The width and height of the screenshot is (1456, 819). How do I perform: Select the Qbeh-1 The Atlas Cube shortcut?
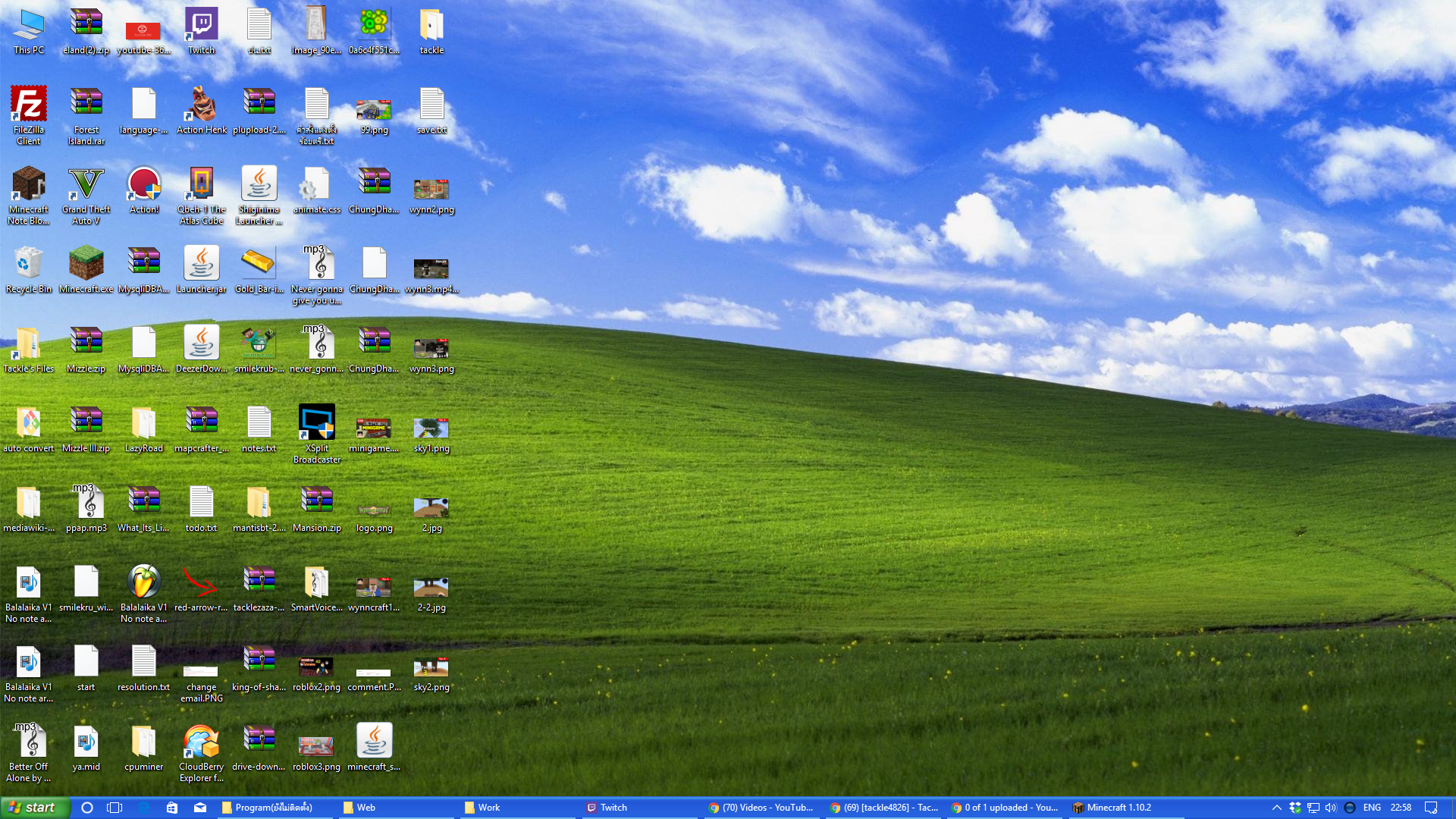click(202, 196)
